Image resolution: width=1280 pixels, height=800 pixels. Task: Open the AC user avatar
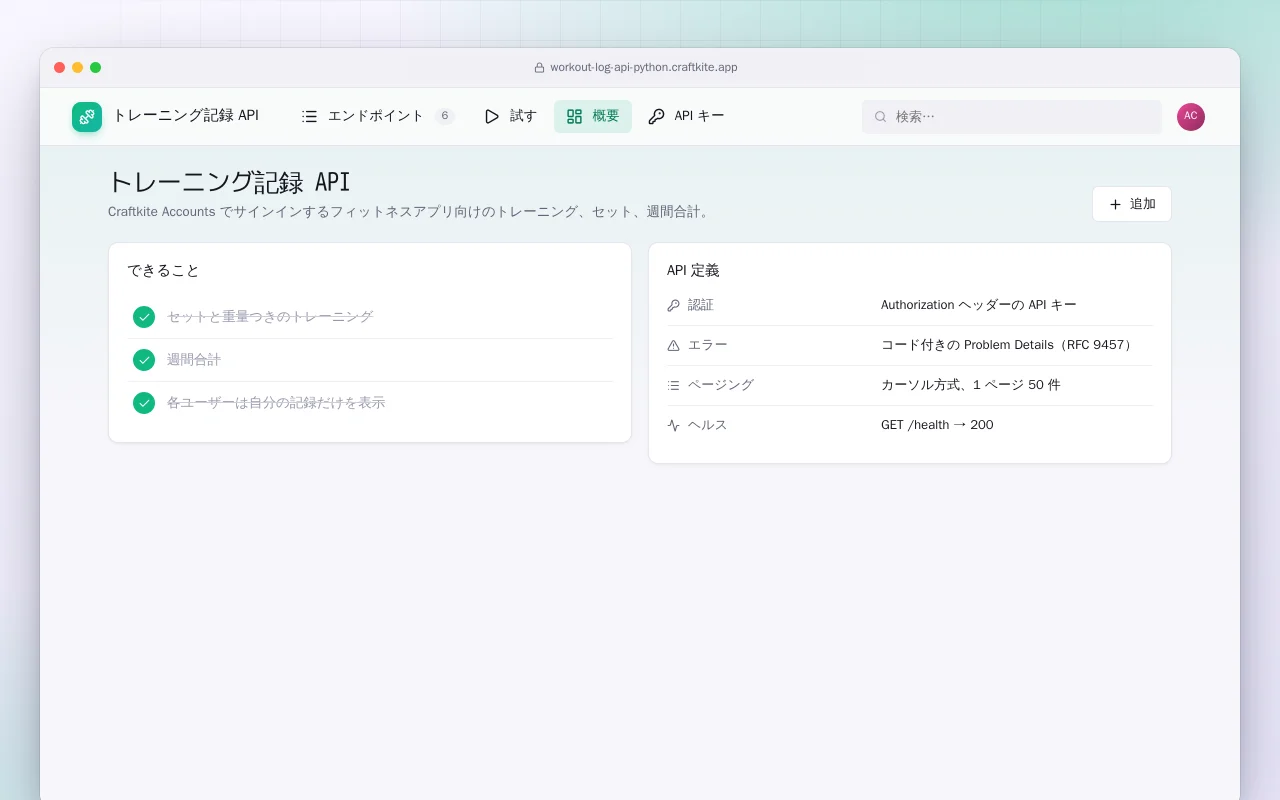pyautogui.click(x=1191, y=116)
